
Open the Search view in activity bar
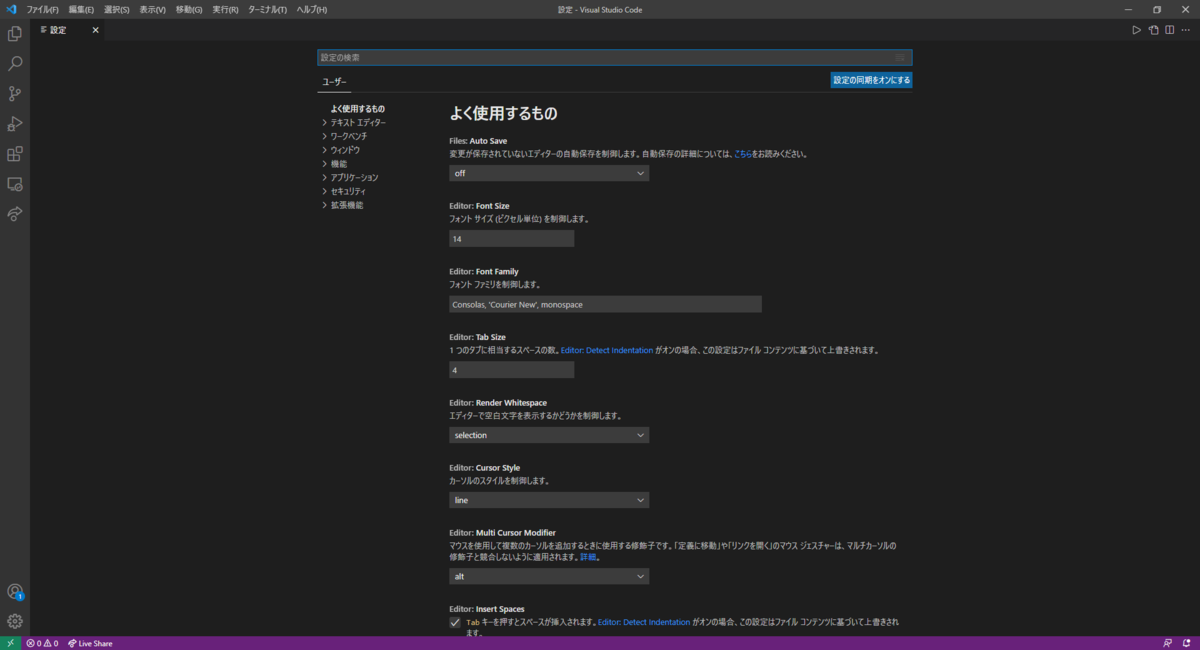15,64
